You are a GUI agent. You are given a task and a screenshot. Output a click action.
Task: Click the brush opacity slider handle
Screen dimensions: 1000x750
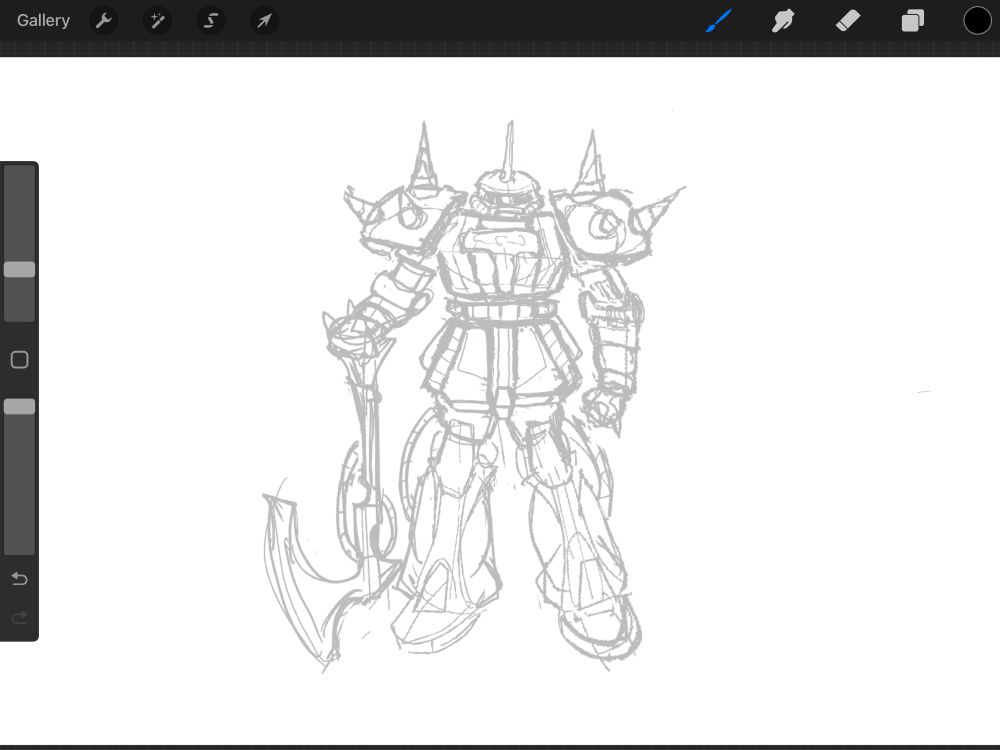click(19, 407)
